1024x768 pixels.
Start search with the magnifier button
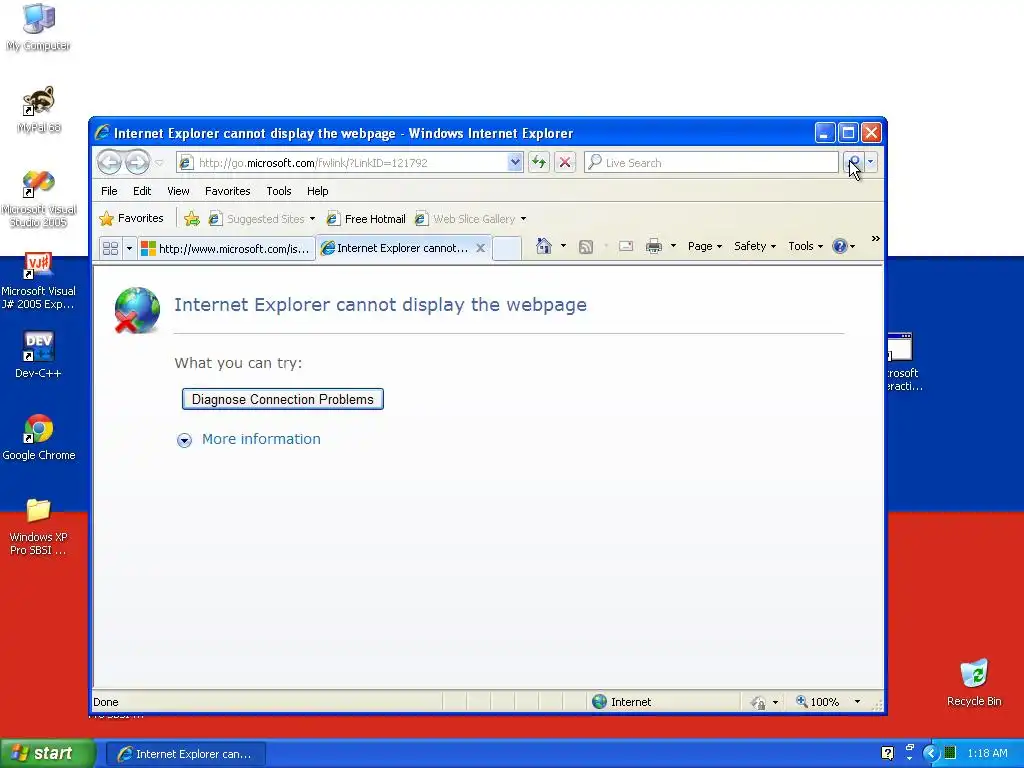854,162
